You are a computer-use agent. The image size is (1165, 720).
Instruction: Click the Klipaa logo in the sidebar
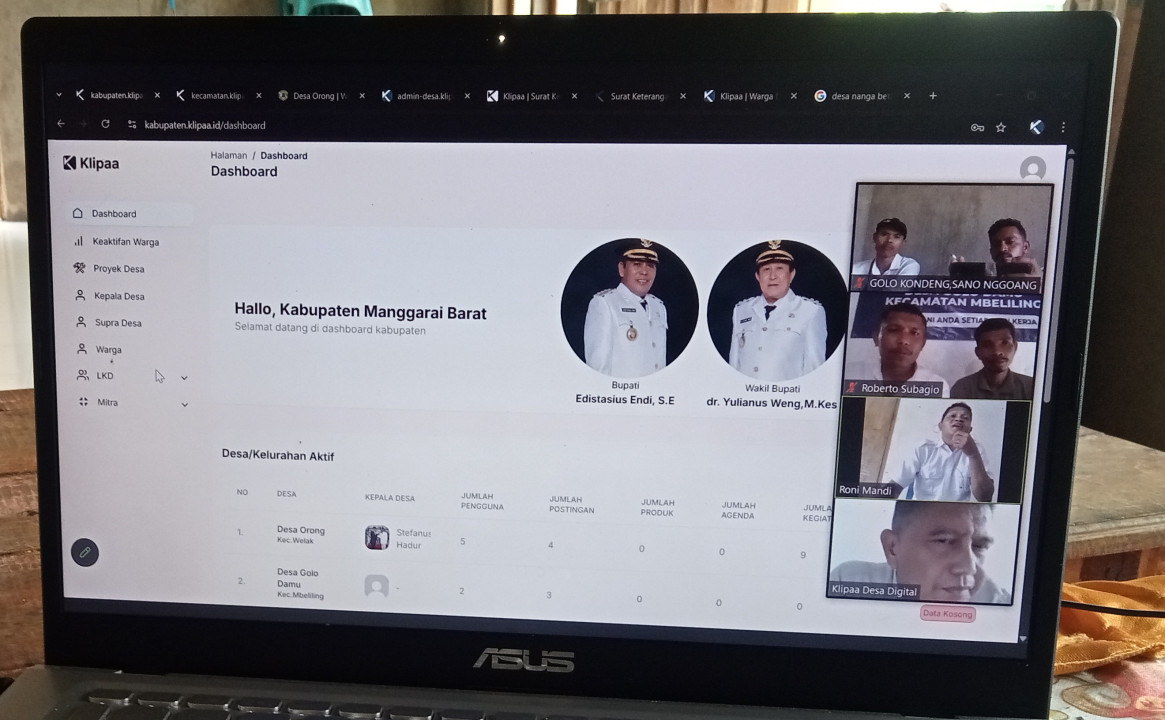click(x=91, y=163)
